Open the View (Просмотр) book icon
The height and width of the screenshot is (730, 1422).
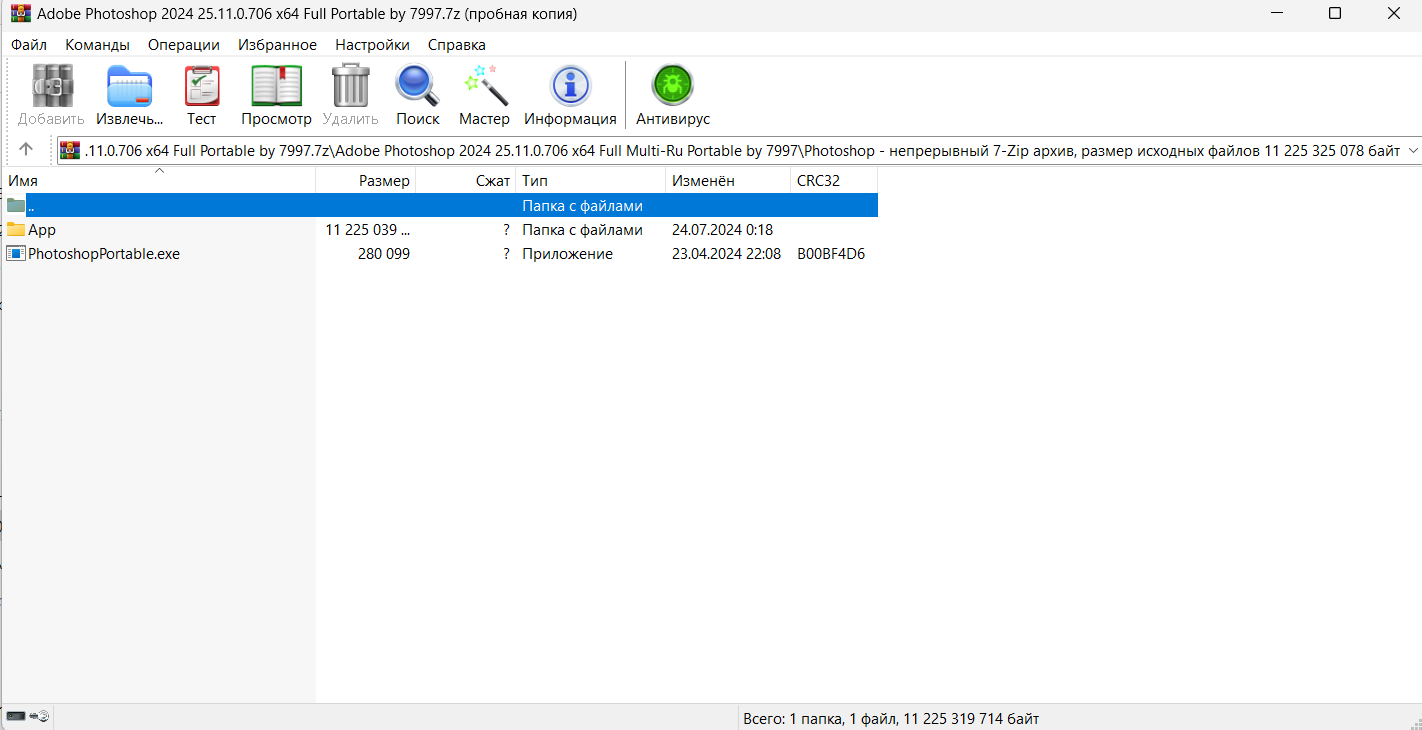point(277,86)
